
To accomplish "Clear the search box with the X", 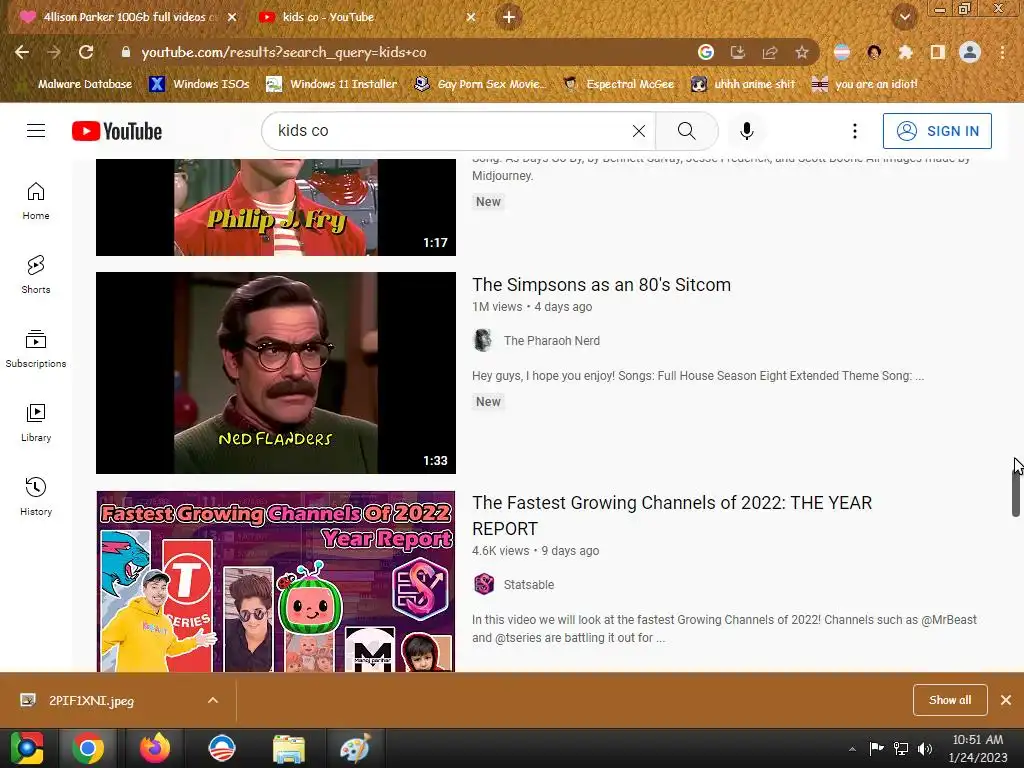I will coord(639,131).
